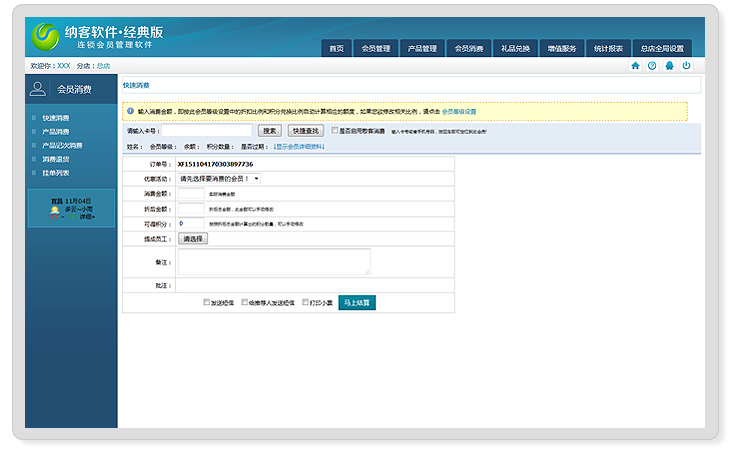
Task: Click the member avatar icon beside 会员消费
Action: 38,89
